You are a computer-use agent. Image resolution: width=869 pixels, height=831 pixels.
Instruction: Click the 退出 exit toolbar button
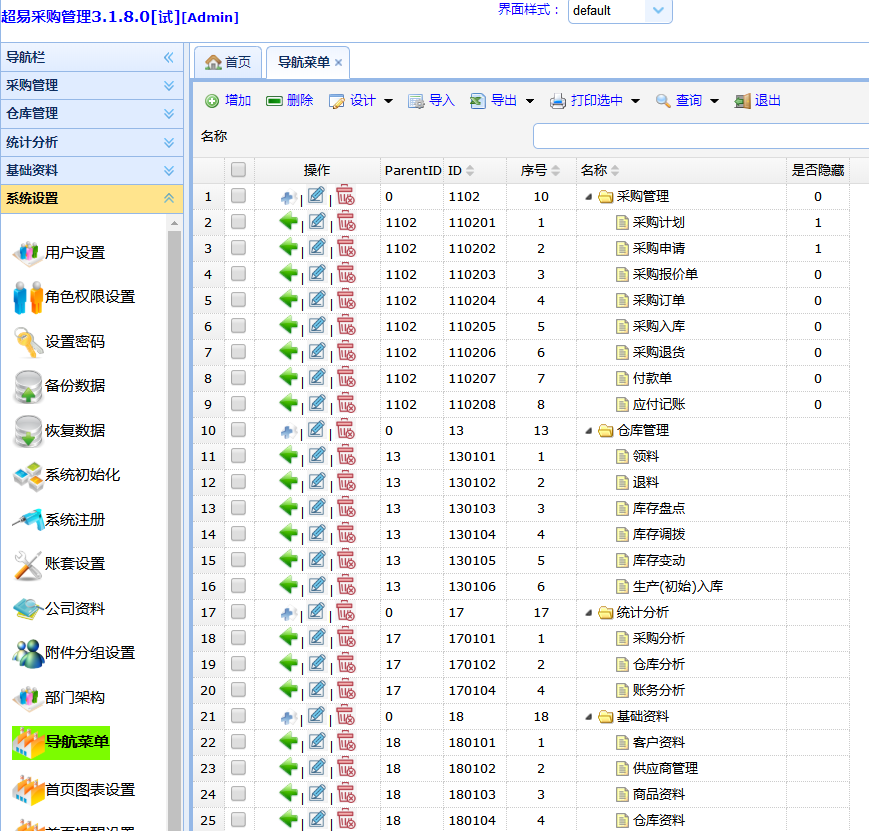point(758,101)
